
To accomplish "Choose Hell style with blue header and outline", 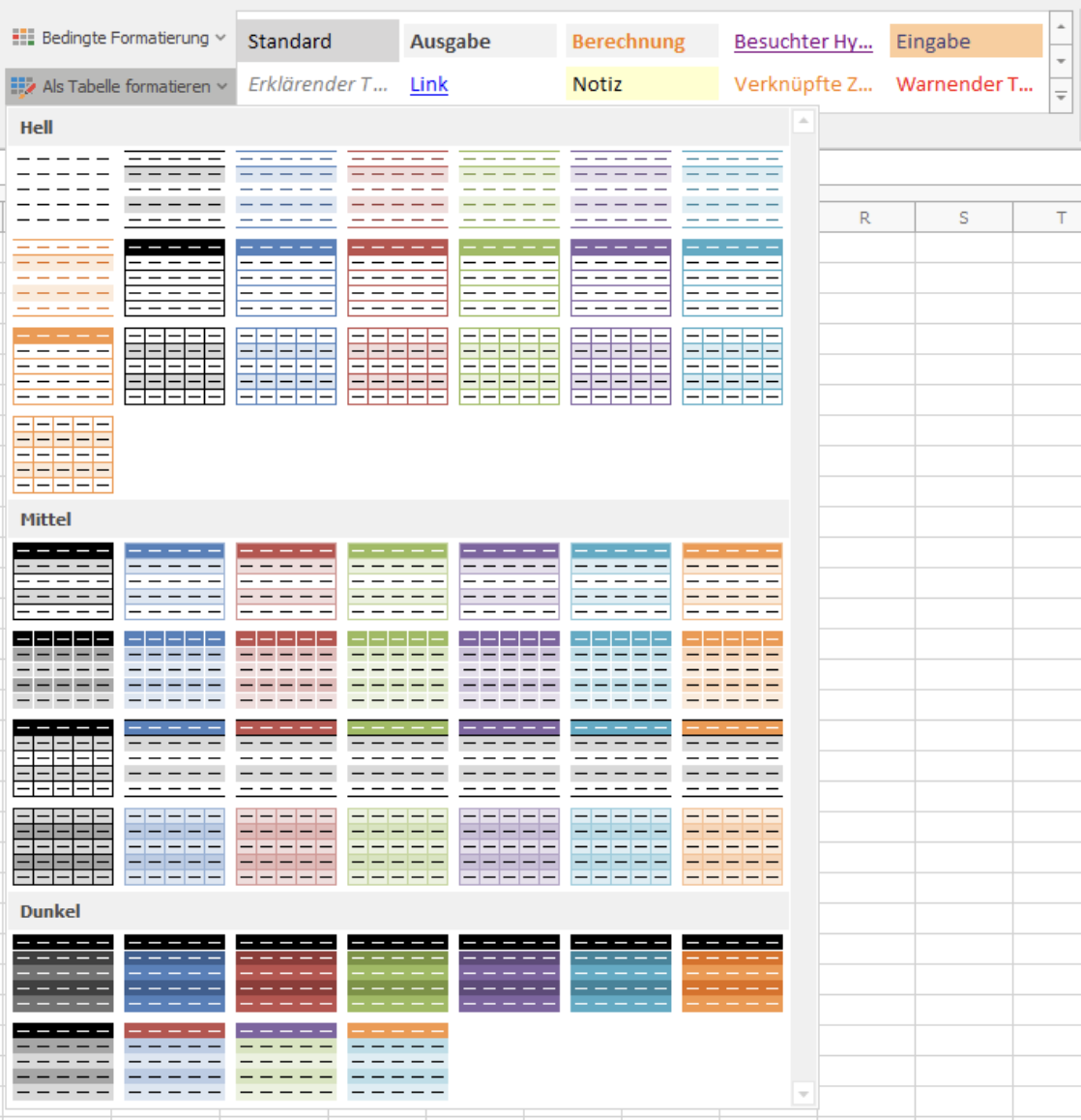I will coord(286,278).
